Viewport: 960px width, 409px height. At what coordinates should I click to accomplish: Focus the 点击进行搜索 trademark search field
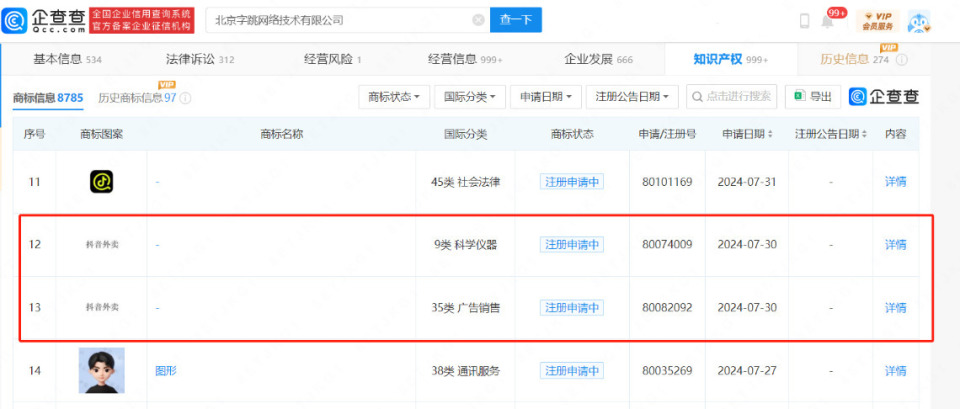[x=732, y=97]
